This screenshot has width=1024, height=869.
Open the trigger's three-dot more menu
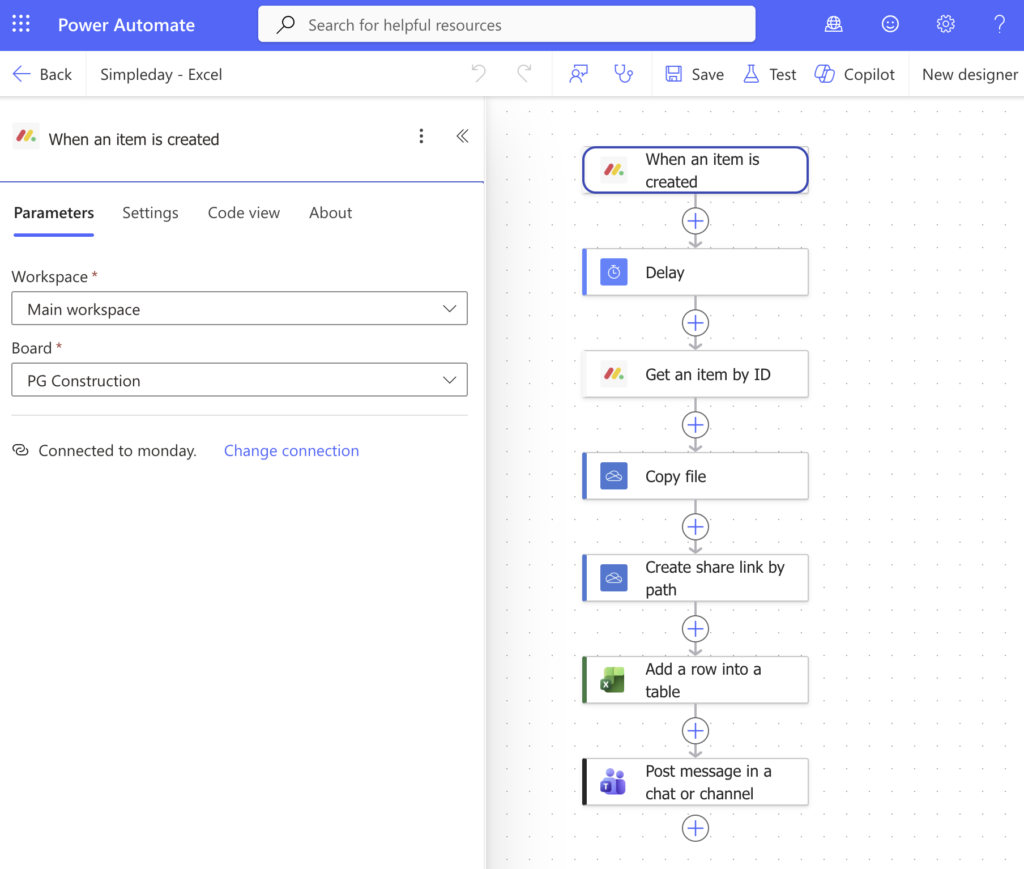421,136
